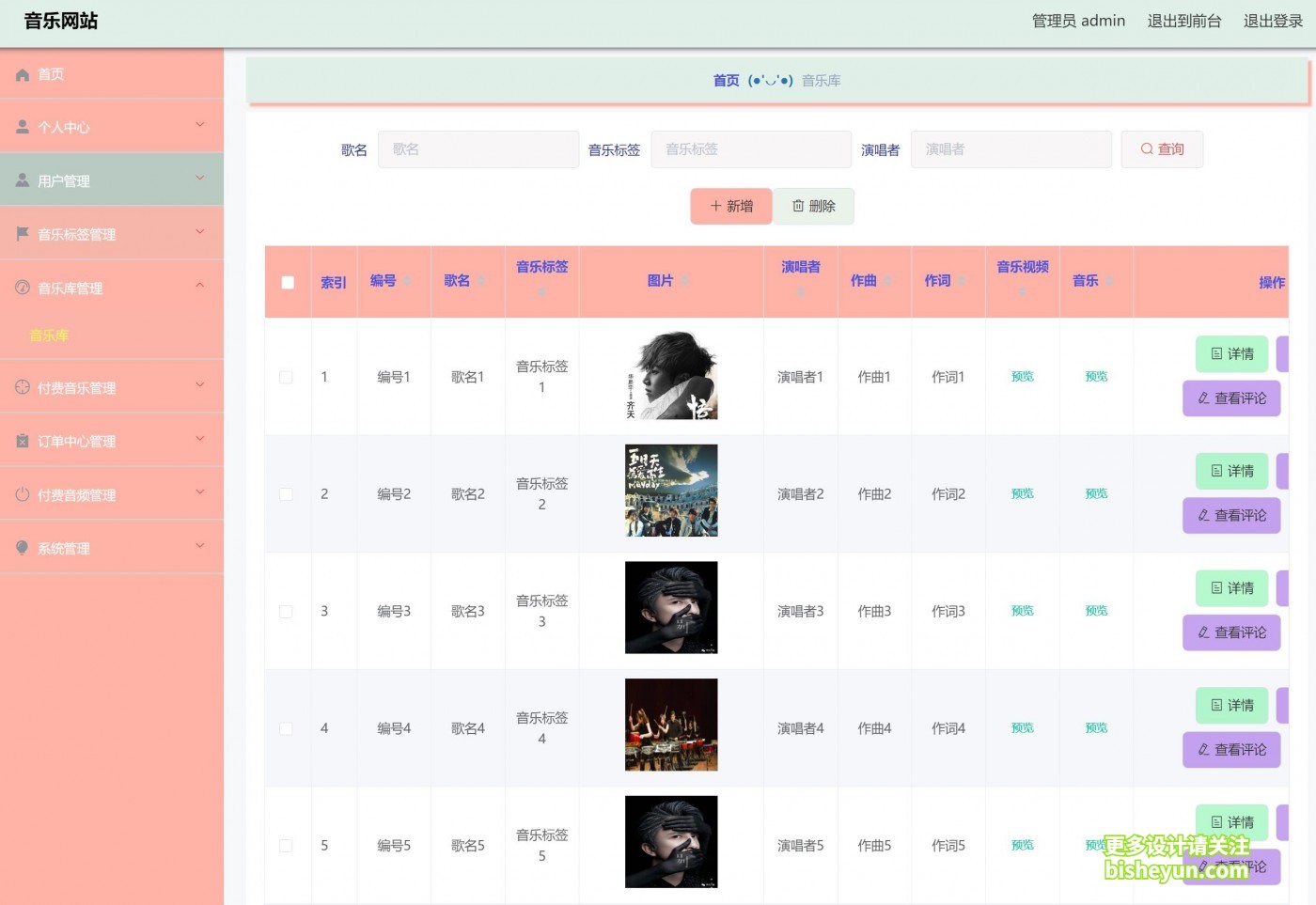Click the 音乐标签管理 flag icon
1316x905 pixels.
coord(23,233)
